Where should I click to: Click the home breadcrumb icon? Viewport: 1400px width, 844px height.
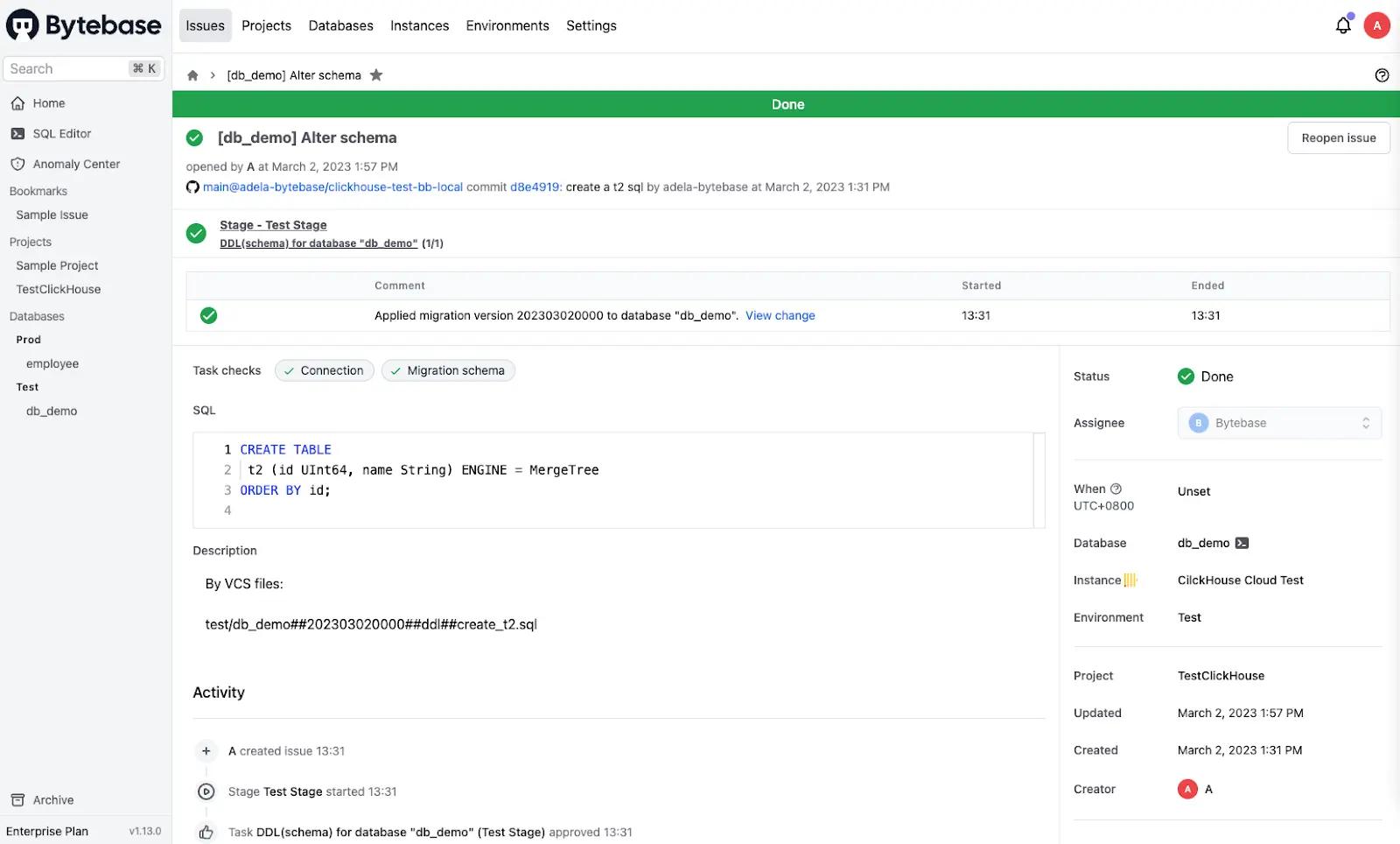click(x=192, y=75)
